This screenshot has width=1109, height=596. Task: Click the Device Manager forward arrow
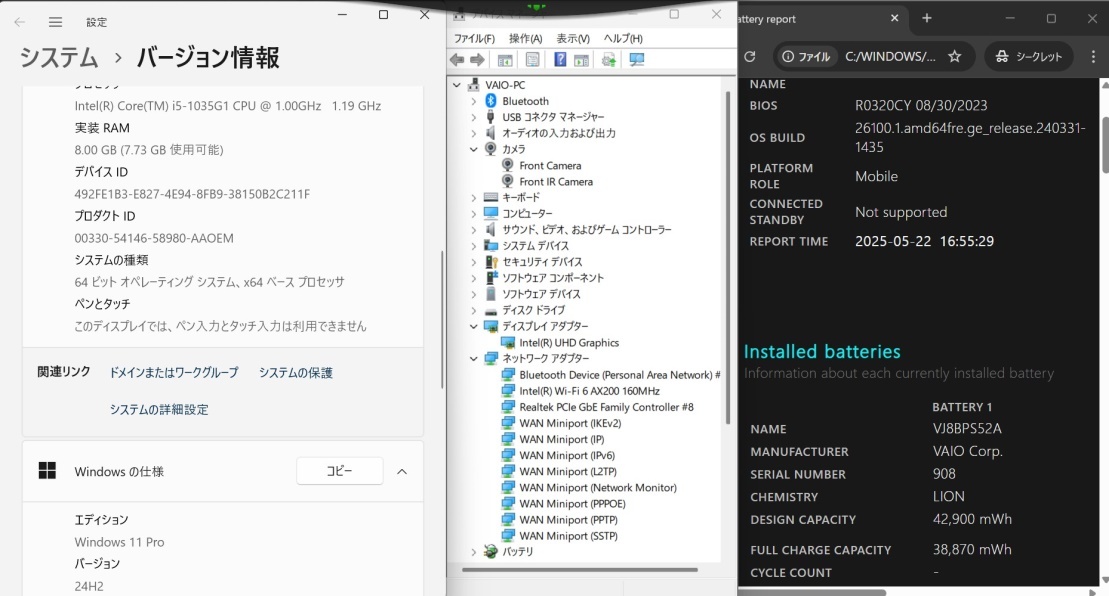pos(477,60)
